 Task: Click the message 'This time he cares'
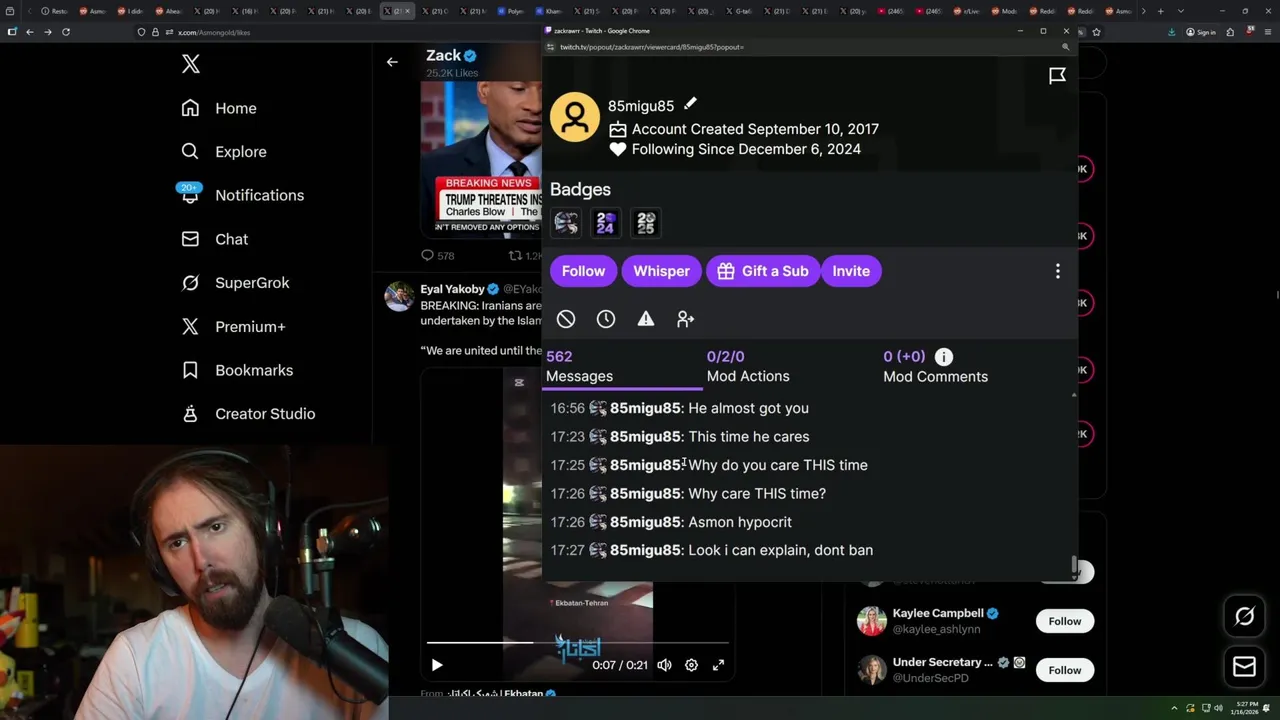(749, 437)
